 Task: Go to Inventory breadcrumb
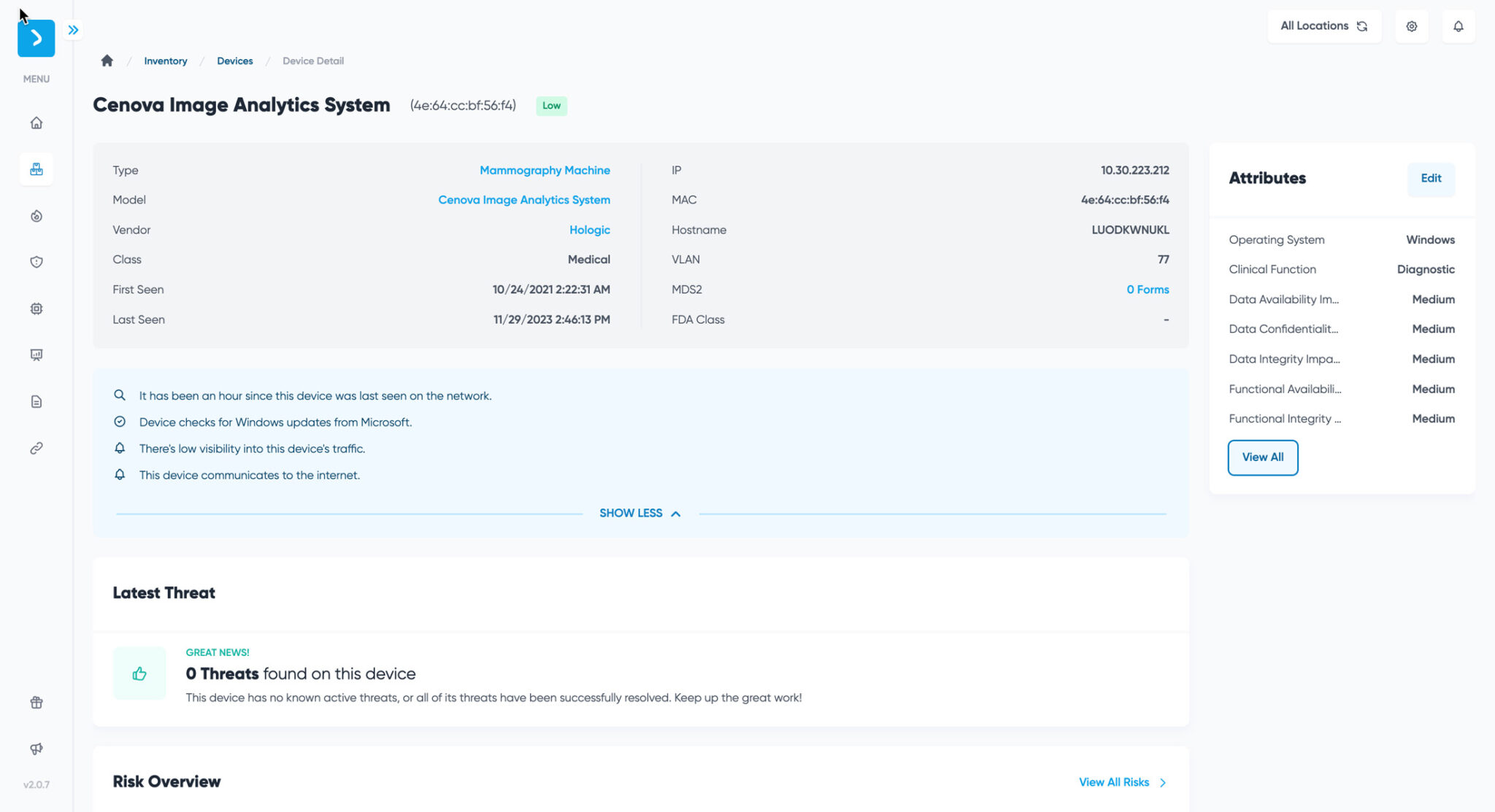166,61
